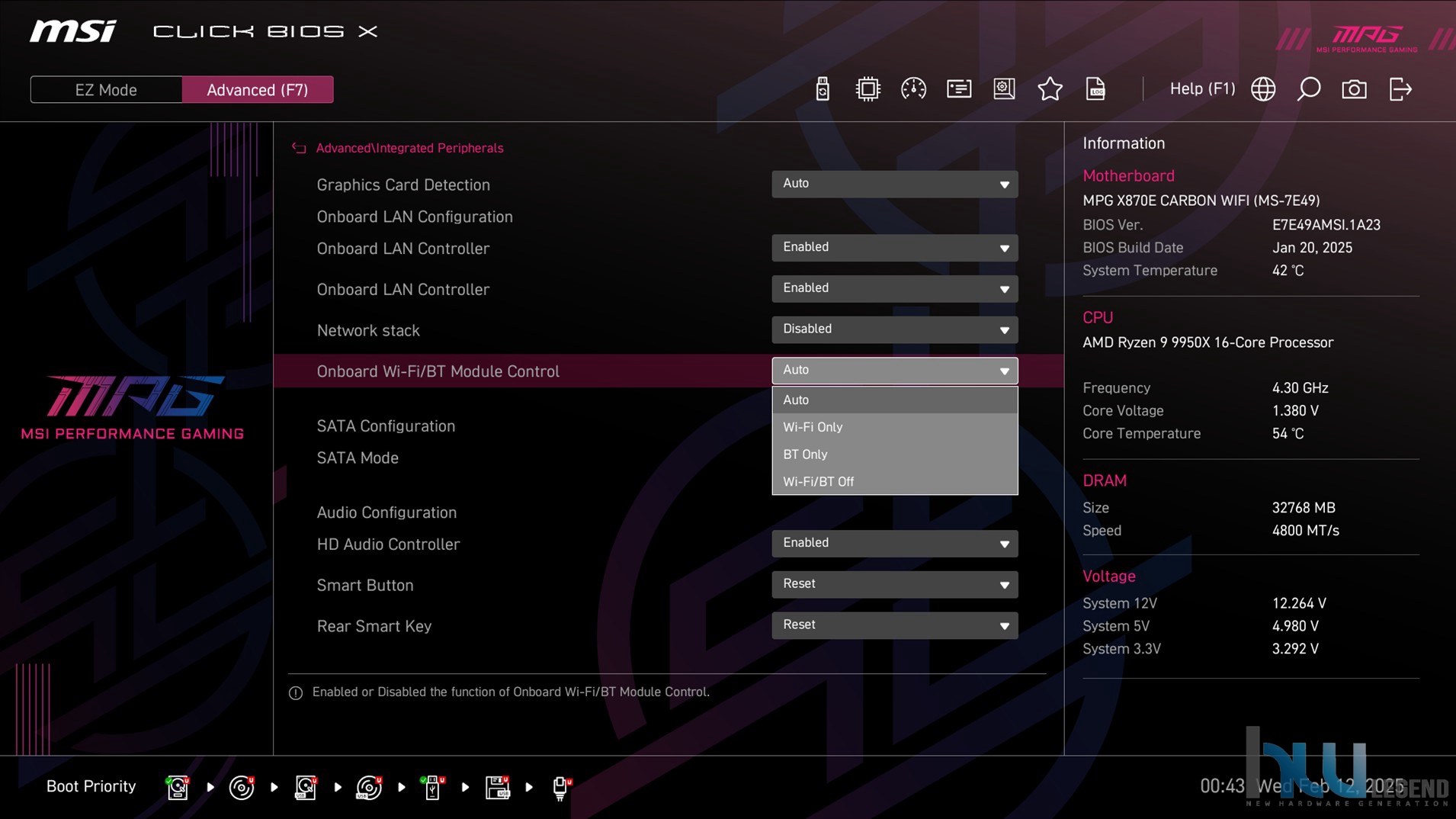Click the System 12V 12.264 V reading
The width and height of the screenshot is (1456, 819).
tap(1299, 603)
